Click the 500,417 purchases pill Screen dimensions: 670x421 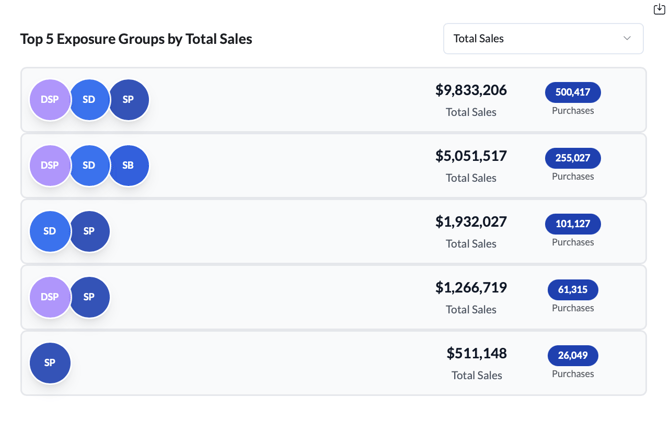coord(572,92)
